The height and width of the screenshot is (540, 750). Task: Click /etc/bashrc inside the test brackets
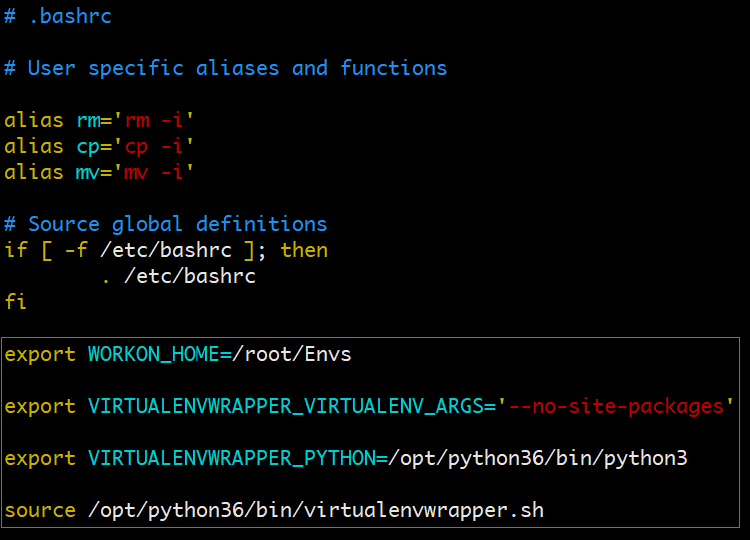click(x=166, y=250)
